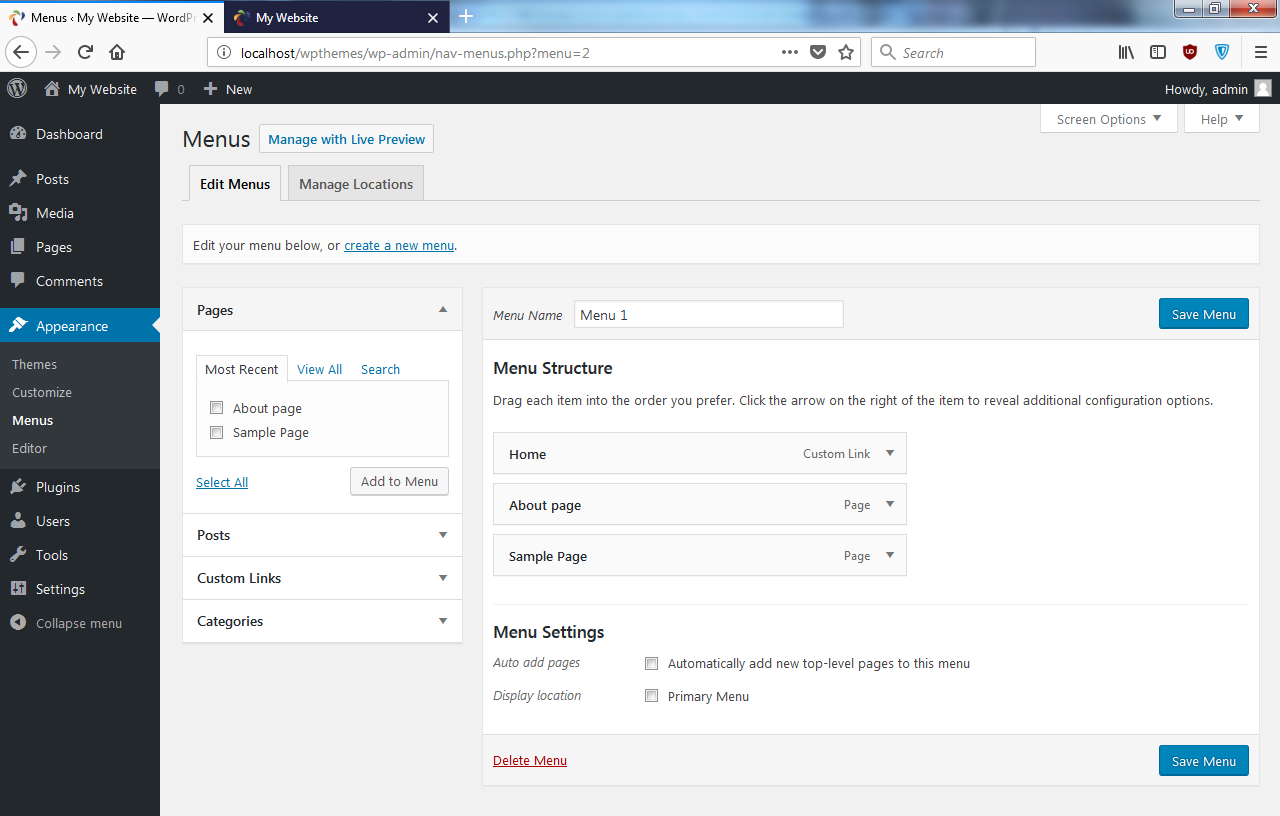
Task: Enable Primary Menu display location
Action: 652,696
